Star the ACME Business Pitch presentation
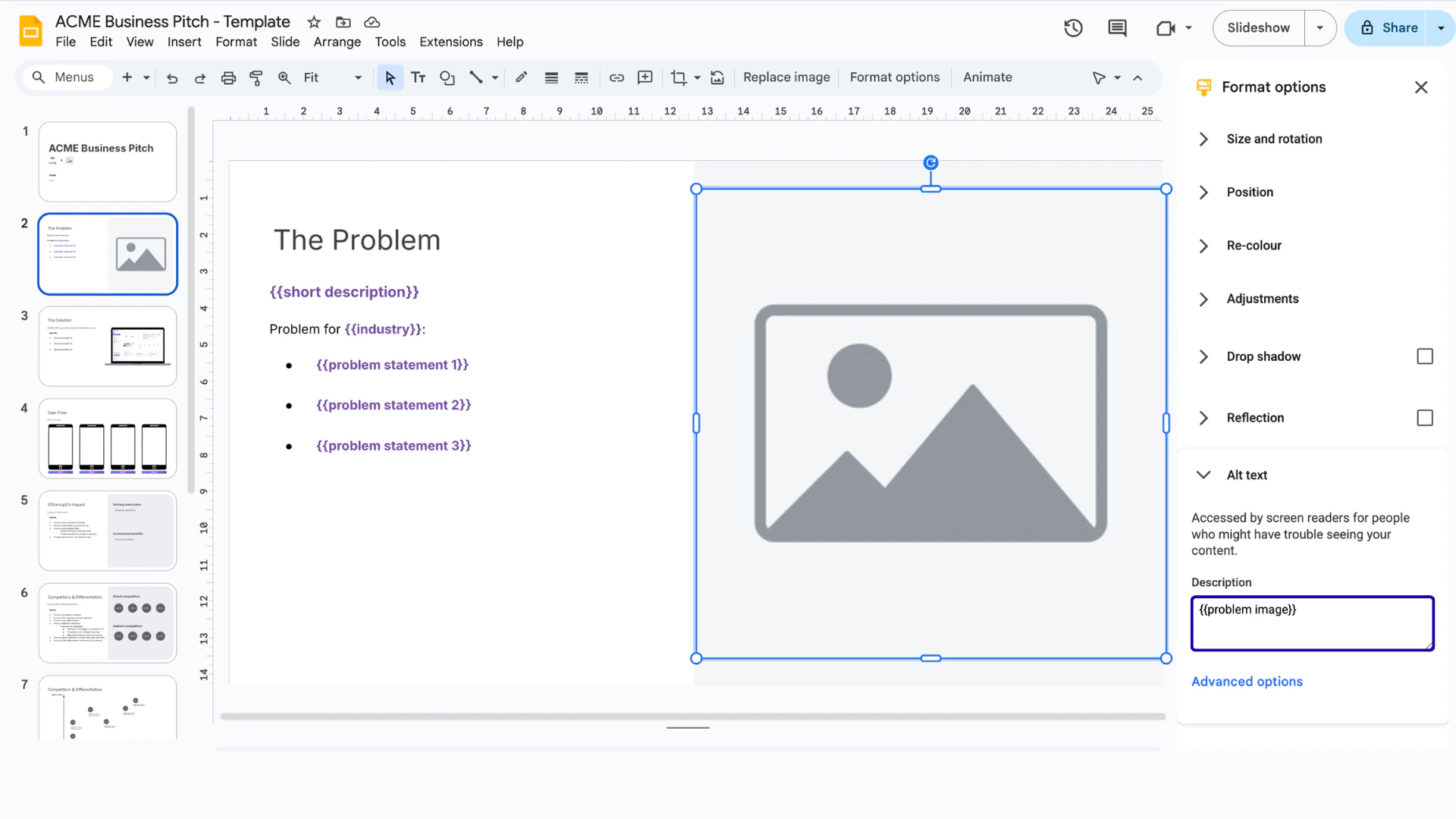Image resolution: width=1456 pixels, height=819 pixels. 313,22
